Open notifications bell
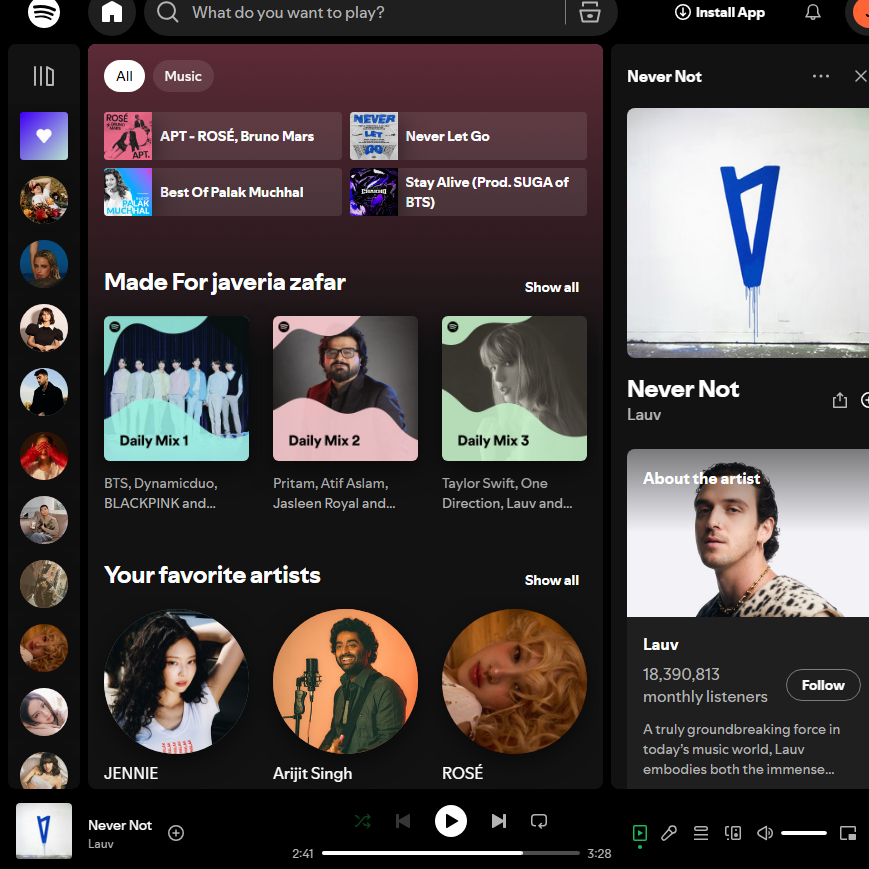The height and width of the screenshot is (869, 869). click(812, 12)
